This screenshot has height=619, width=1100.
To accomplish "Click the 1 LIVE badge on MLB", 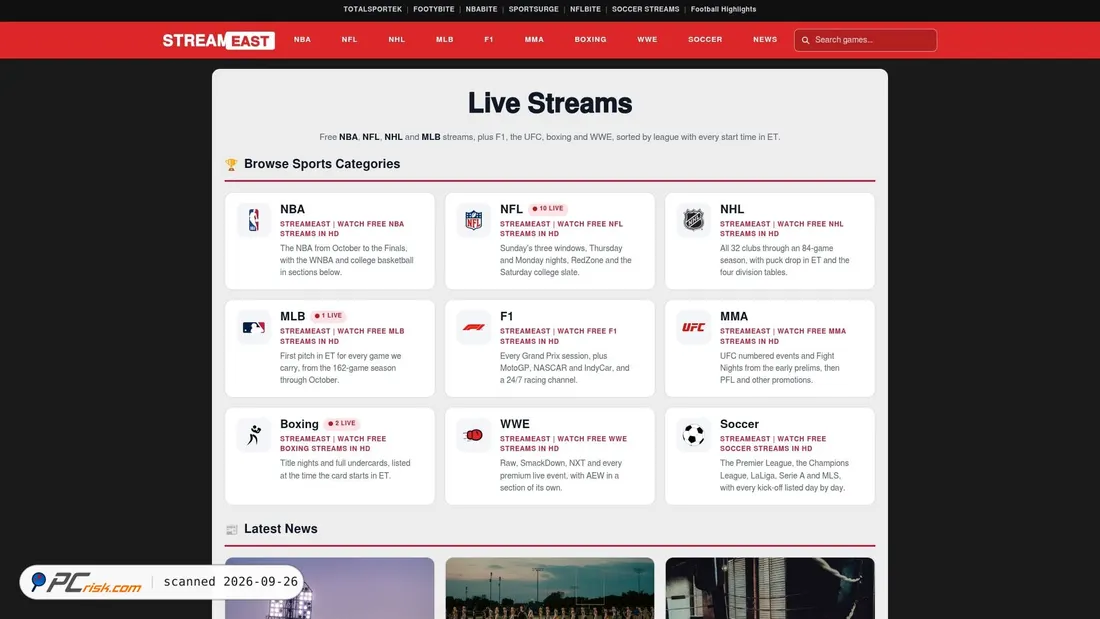I will (x=328, y=316).
